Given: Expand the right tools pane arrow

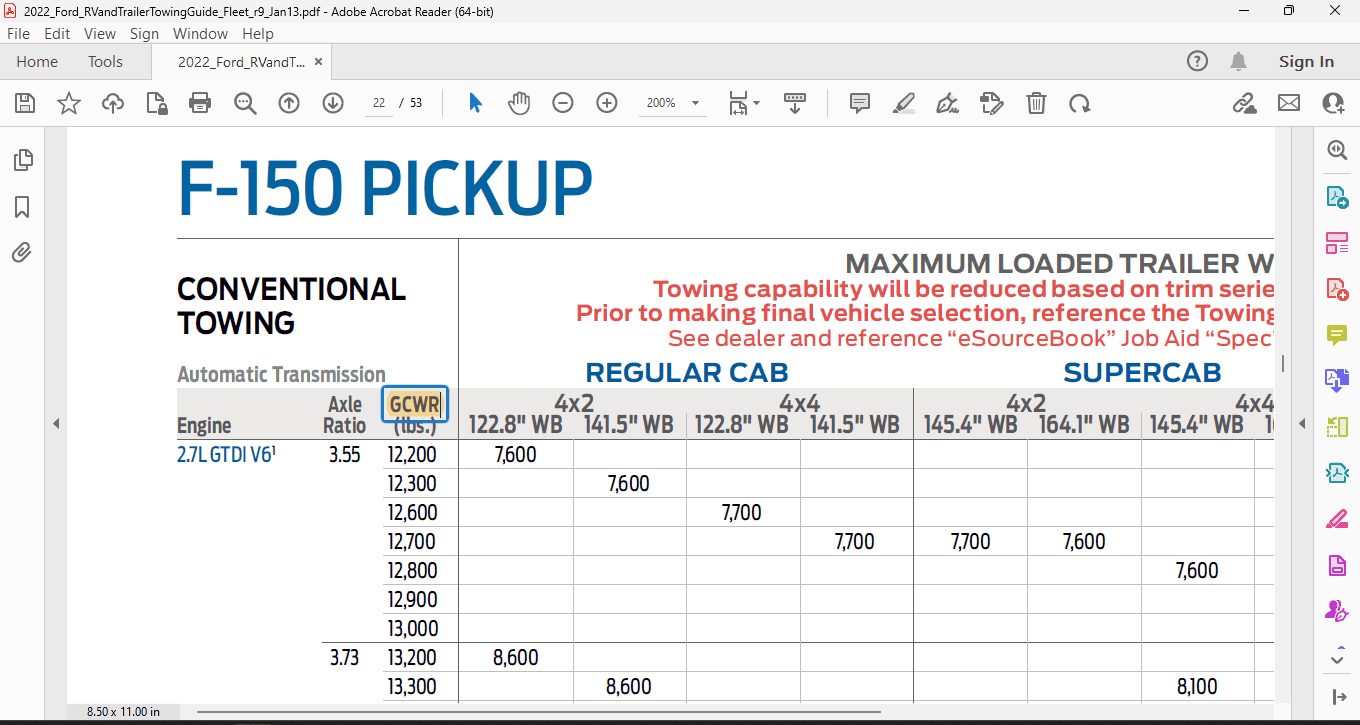Looking at the screenshot, I should coord(1337,696).
